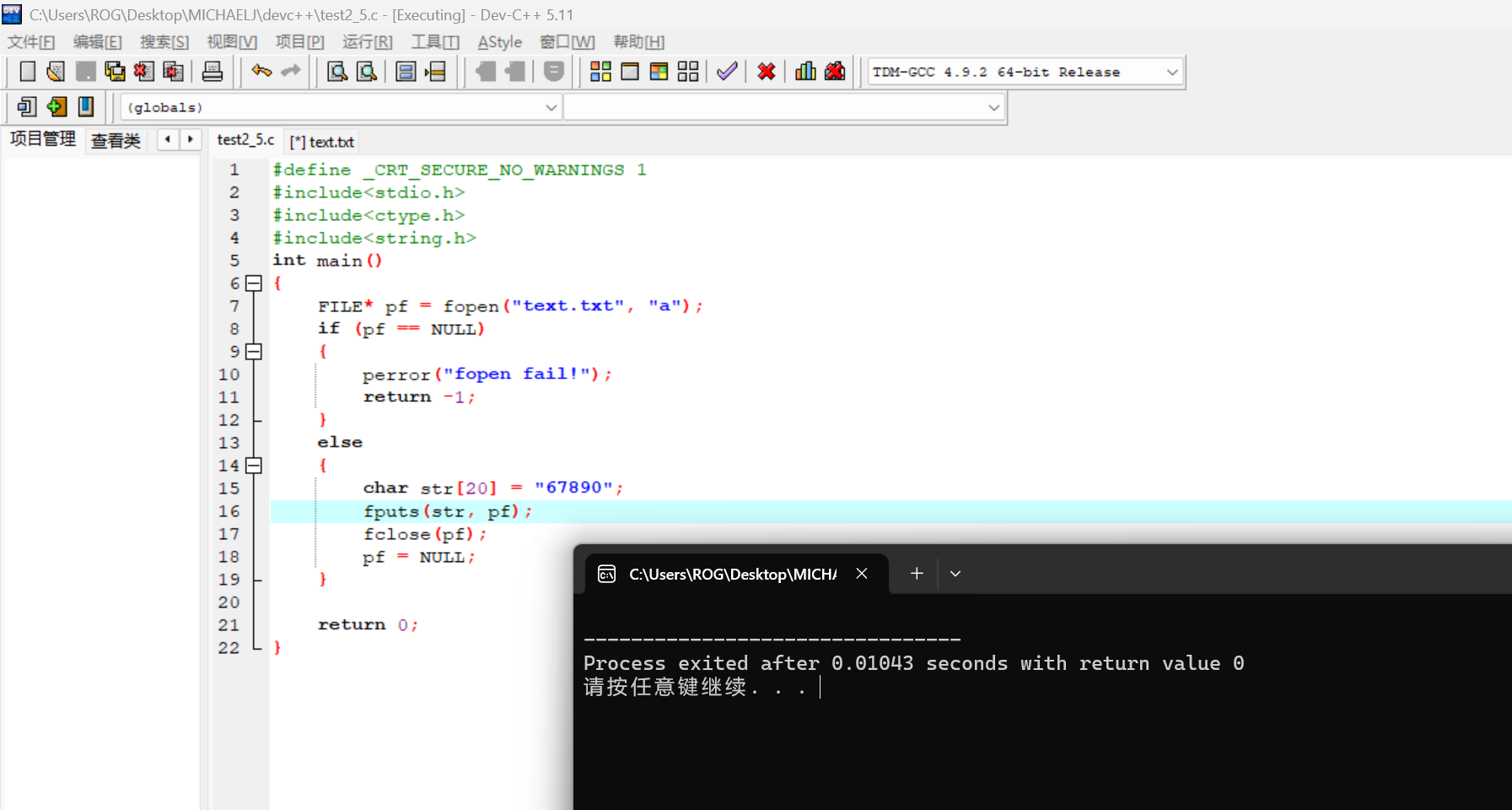Screen dimensions: 1512x810
Task: Open the 工具[T] menu
Action: pos(435,42)
